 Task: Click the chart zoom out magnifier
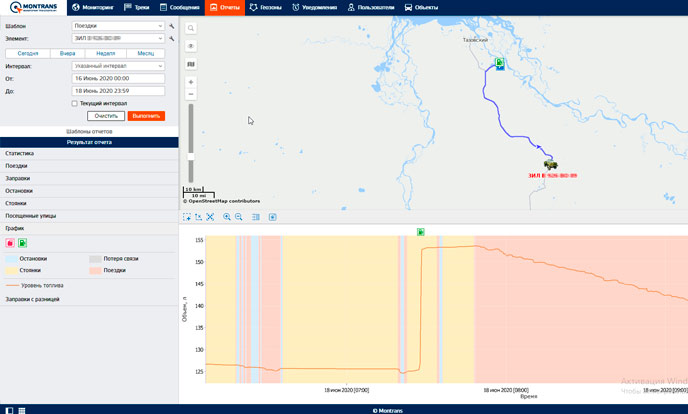(x=239, y=217)
